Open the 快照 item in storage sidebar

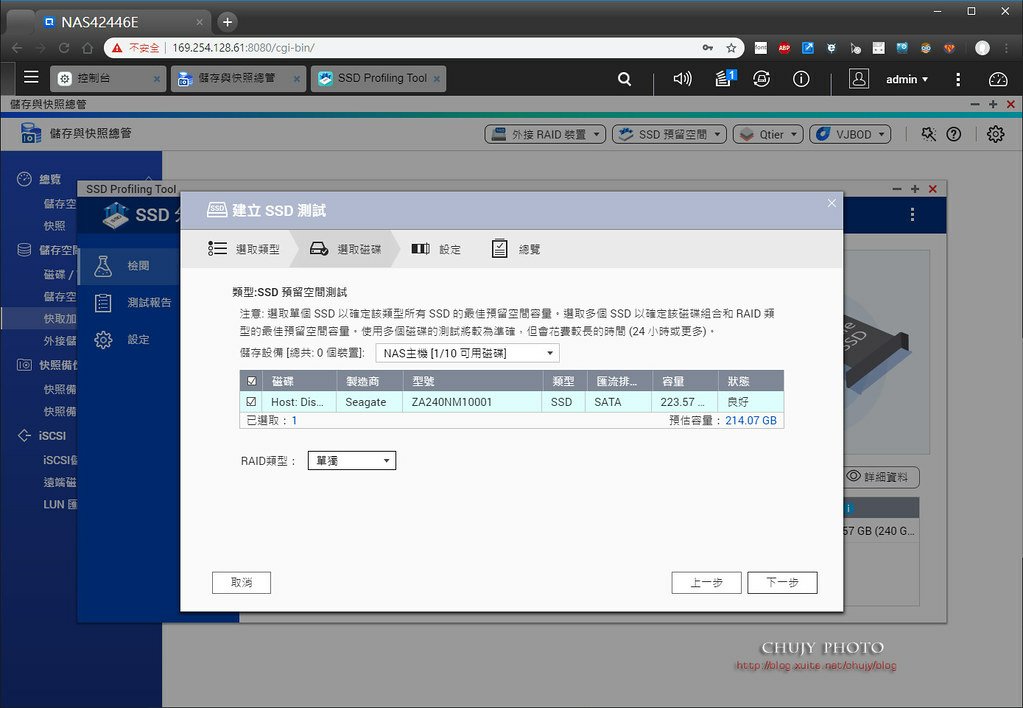pyautogui.click(x=55, y=226)
